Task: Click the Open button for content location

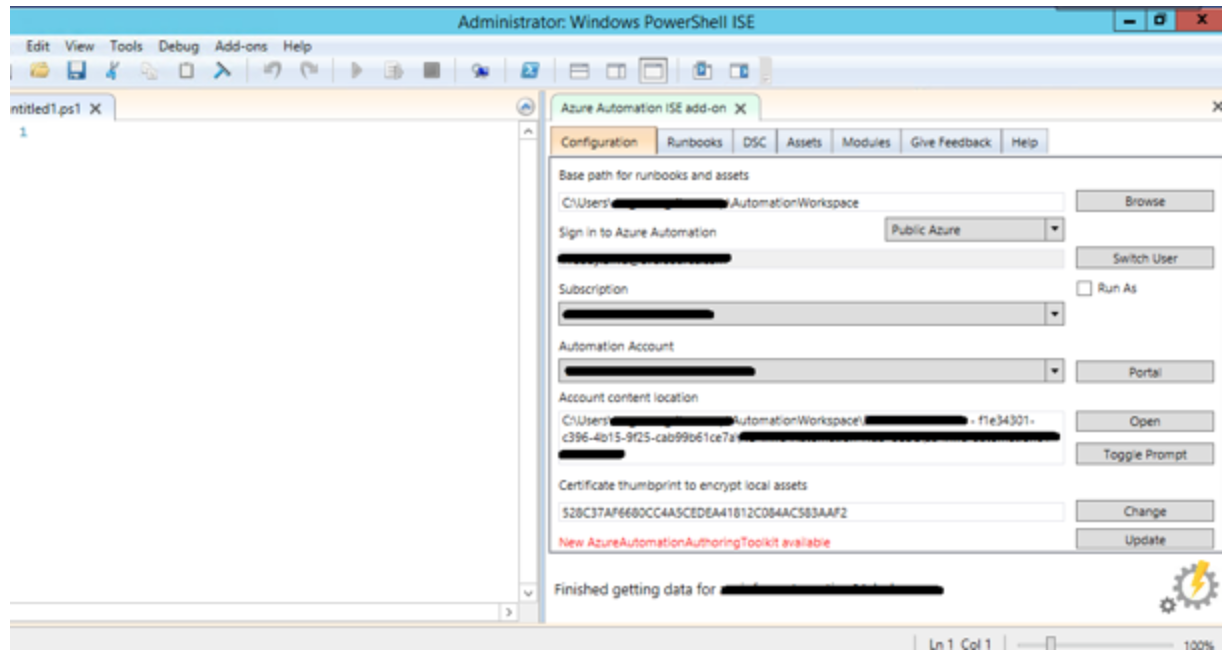Action: (1144, 421)
